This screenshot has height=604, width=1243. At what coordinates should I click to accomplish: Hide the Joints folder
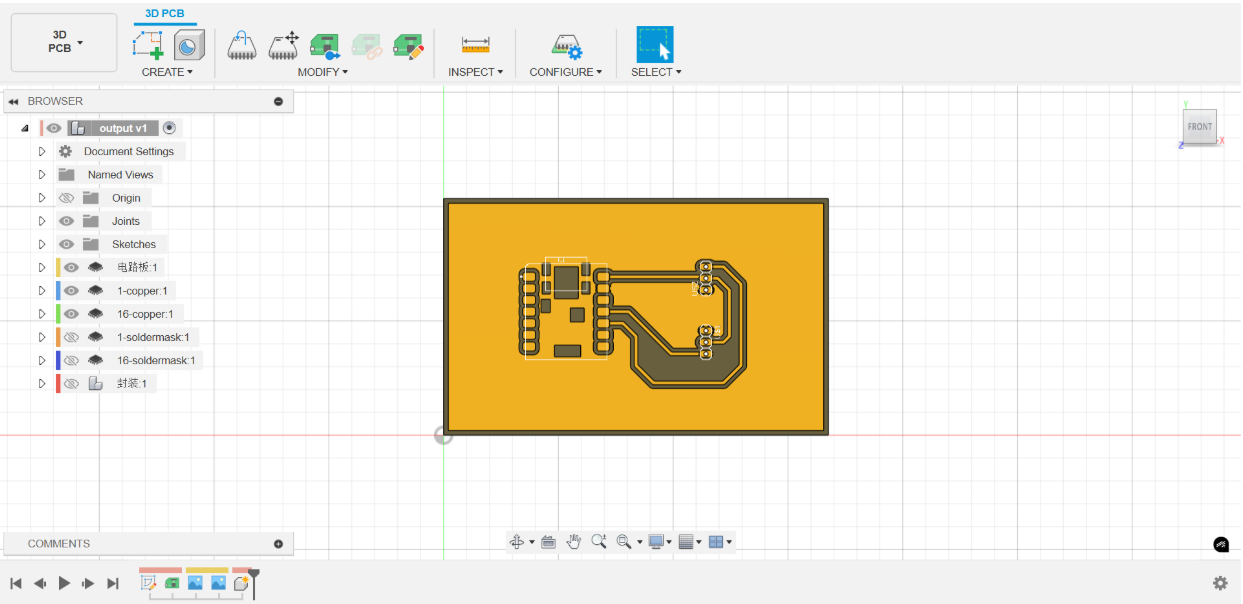click(x=67, y=221)
